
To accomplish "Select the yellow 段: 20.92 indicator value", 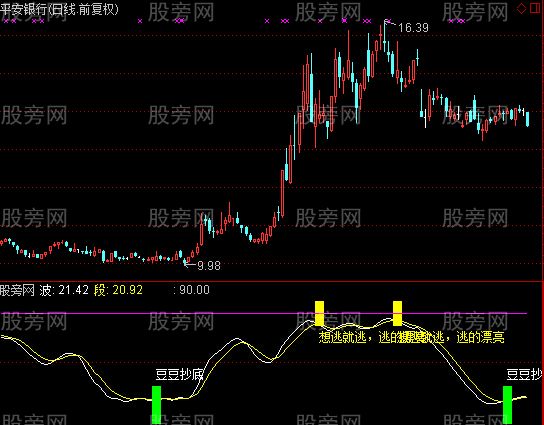I will [118, 290].
